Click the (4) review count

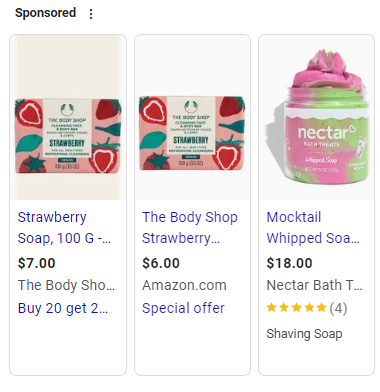(x=338, y=308)
